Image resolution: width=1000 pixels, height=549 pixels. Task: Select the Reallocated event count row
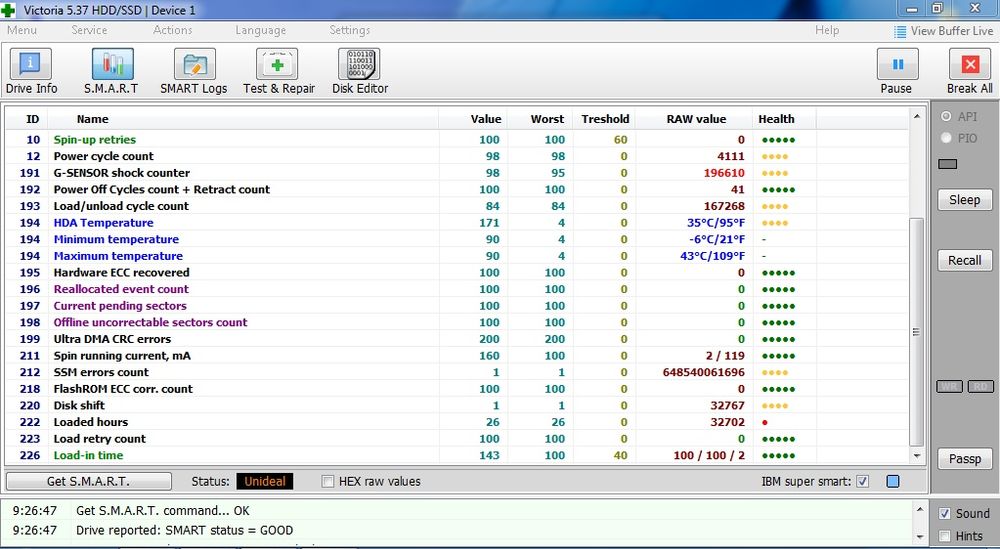pyautogui.click(x=457, y=289)
